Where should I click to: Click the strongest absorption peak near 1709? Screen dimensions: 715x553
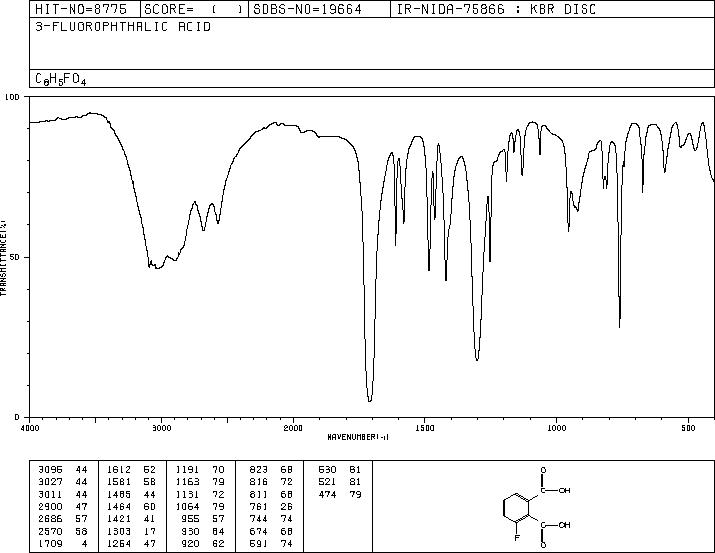[x=369, y=400]
